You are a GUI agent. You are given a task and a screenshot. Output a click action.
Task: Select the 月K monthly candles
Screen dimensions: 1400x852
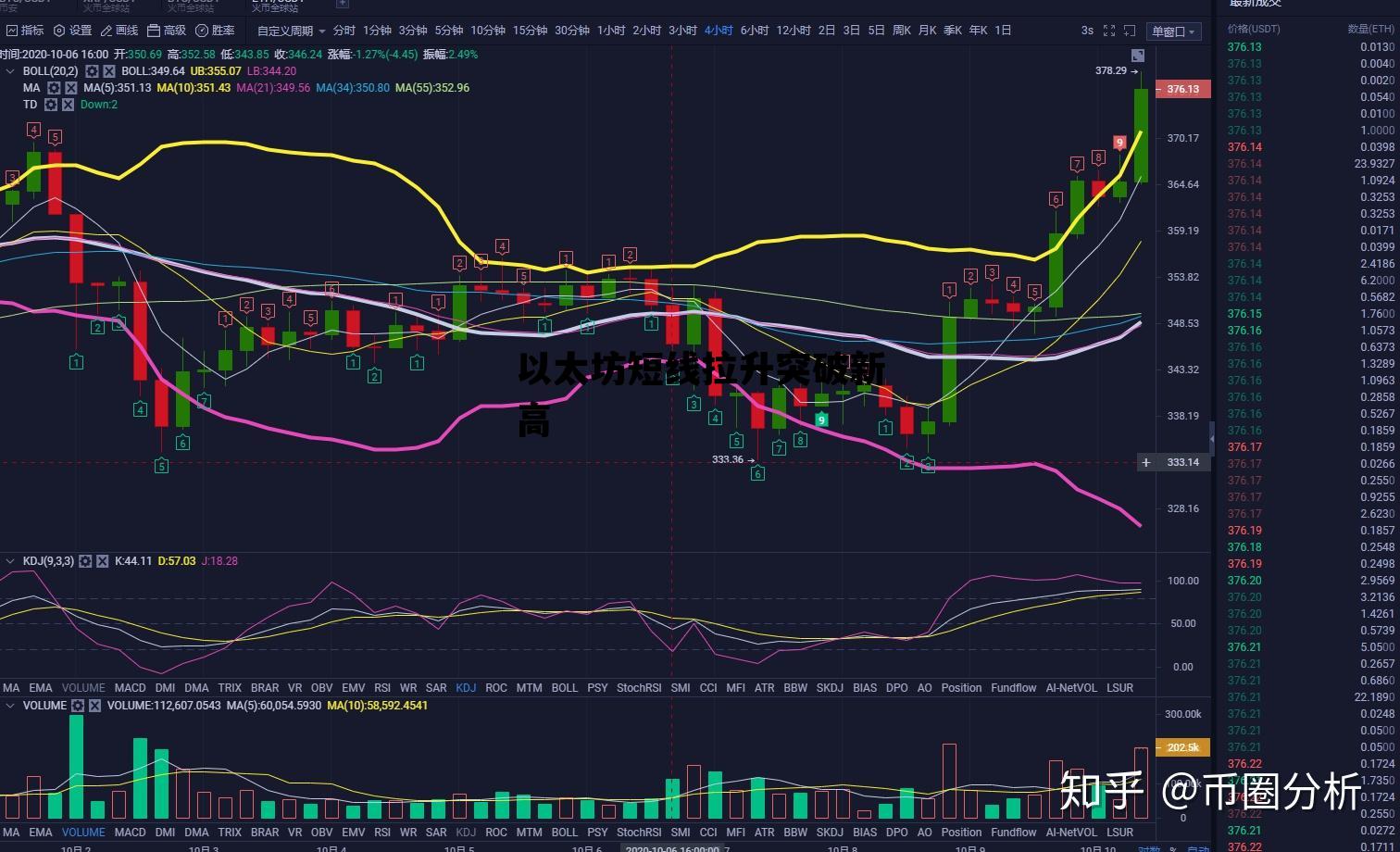pyautogui.click(x=927, y=31)
